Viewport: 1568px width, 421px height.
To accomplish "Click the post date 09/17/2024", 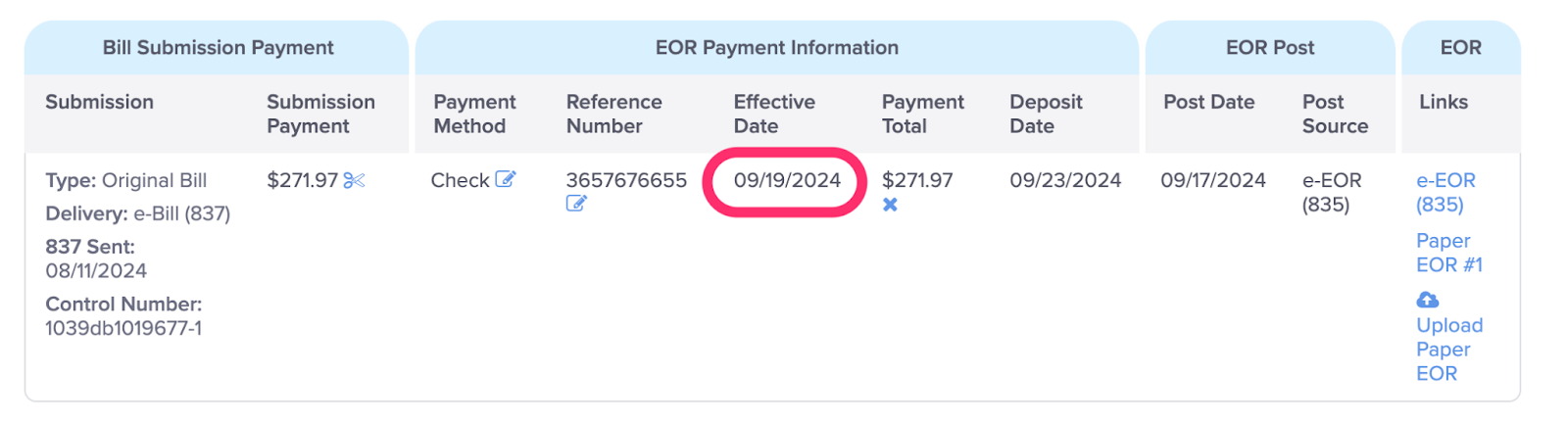I will [x=1213, y=180].
